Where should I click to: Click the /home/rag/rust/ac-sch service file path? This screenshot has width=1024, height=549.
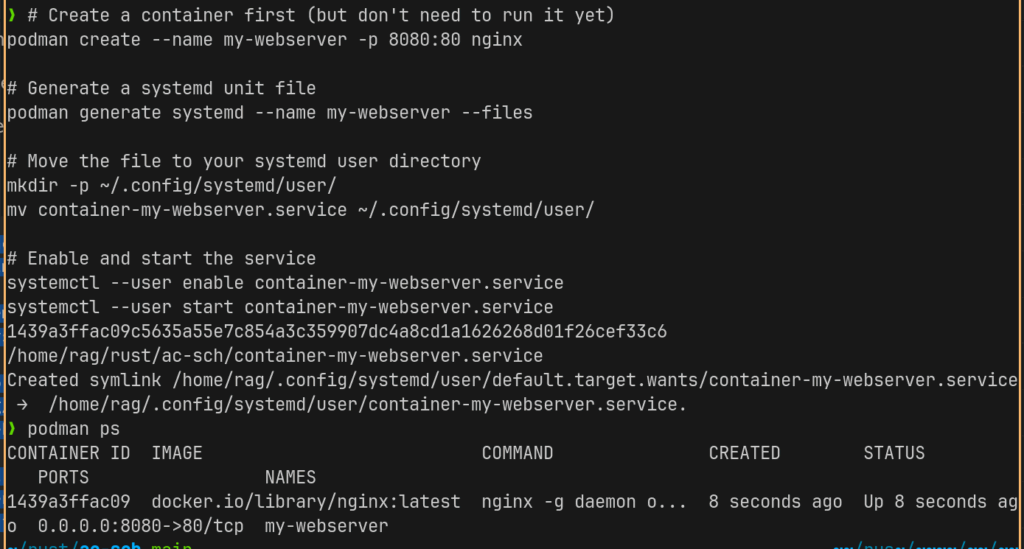(275, 356)
